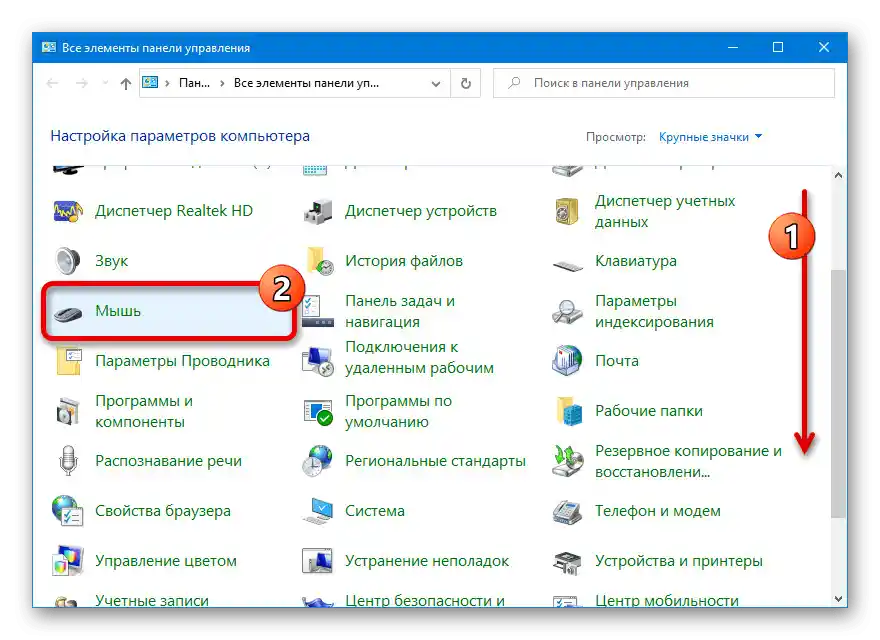The height and width of the screenshot is (640, 880).
Task: Click the Control Panel icon in address bar
Action: [x=150, y=83]
